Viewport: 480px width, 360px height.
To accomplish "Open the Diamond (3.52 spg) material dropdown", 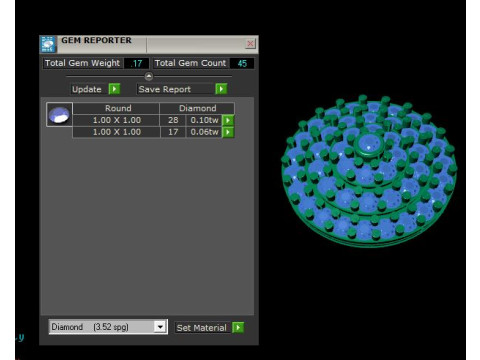I will click(160, 327).
